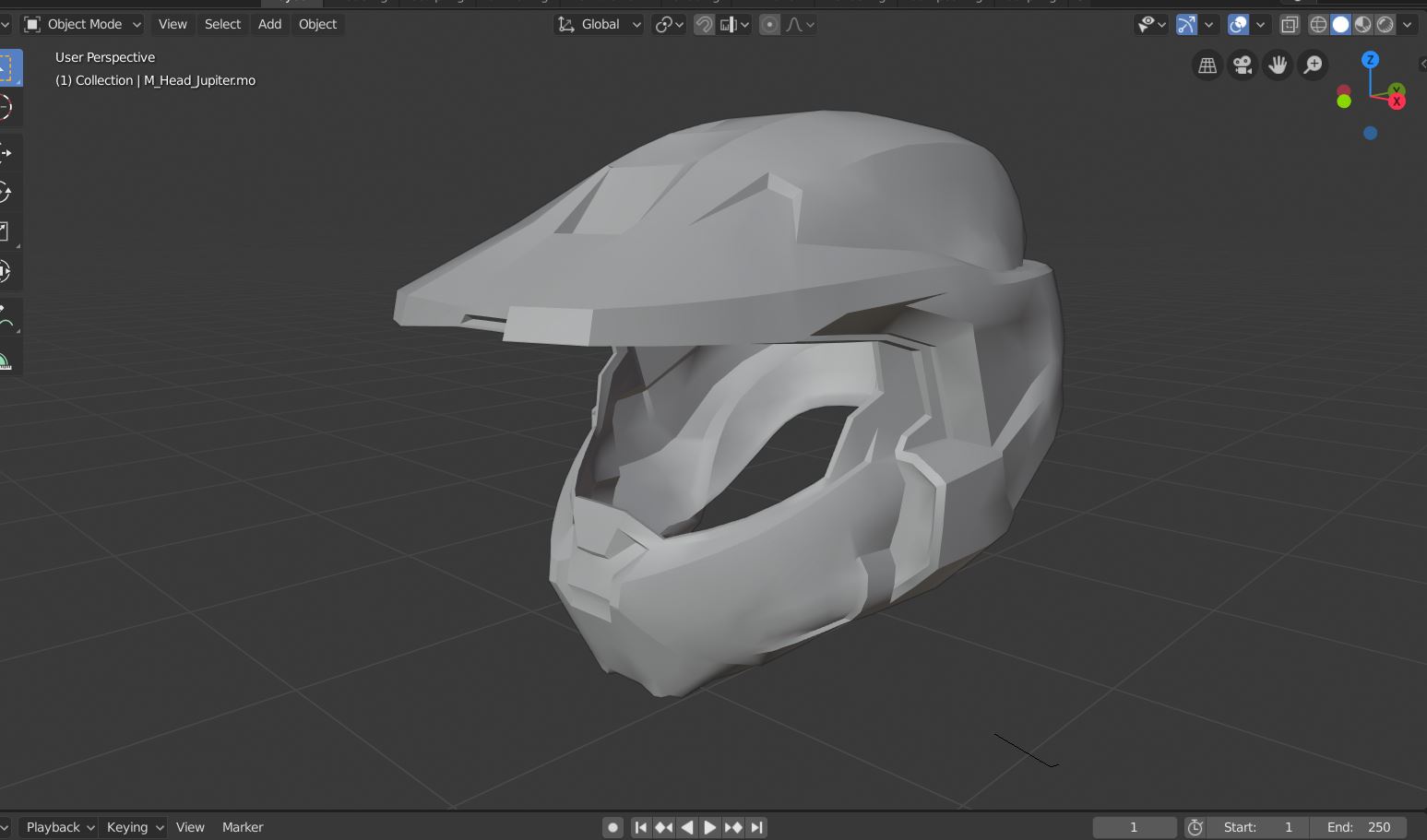Screen dimensions: 1427x840
Task: Toggle X-ray mode
Action: 1290,25
